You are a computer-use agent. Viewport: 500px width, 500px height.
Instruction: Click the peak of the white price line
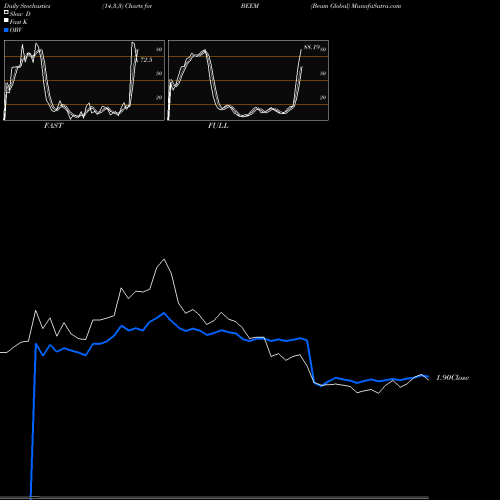pyautogui.click(x=164, y=259)
